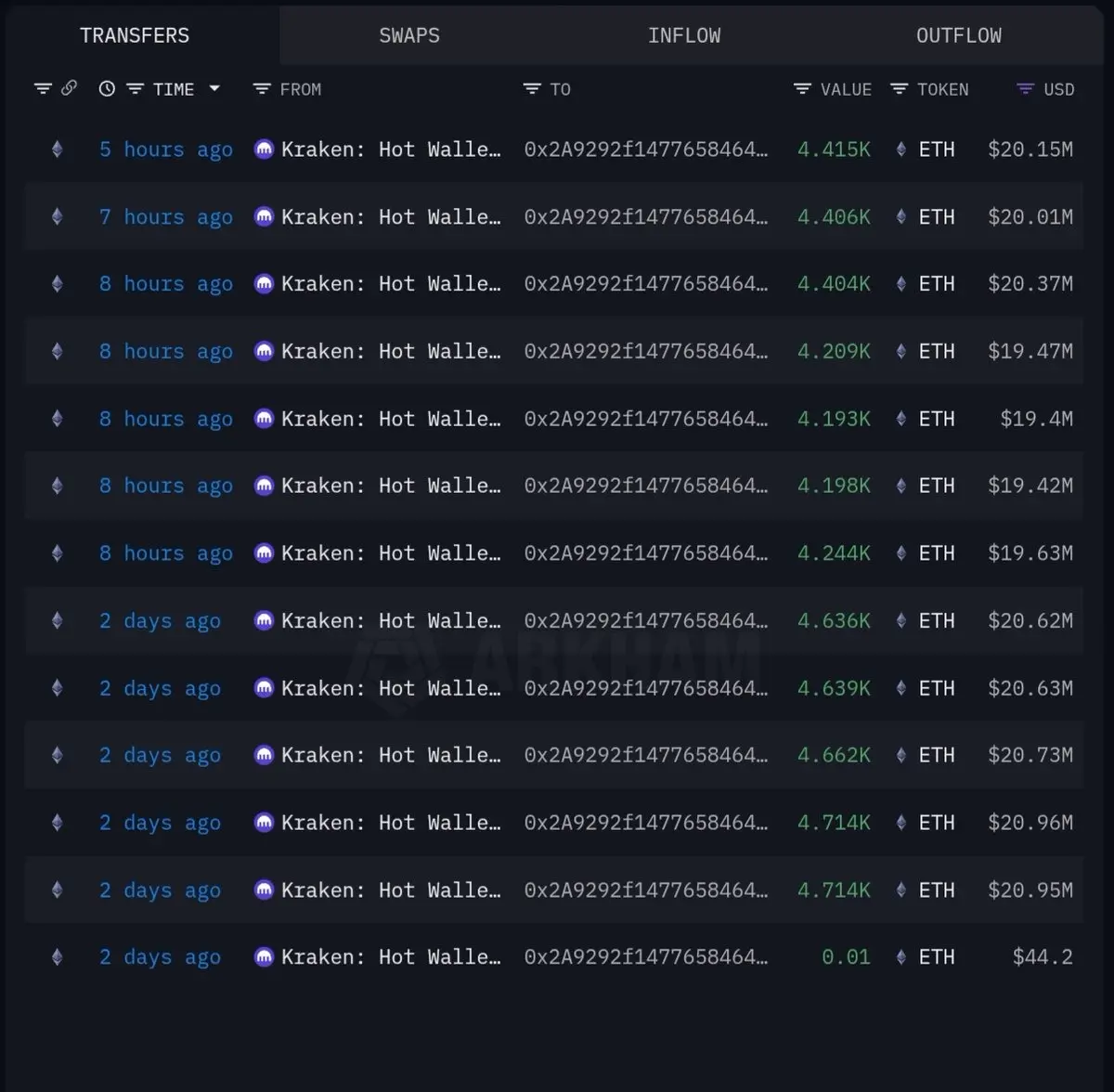This screenshot has height=1092, width=1114.
Task: Select the $44.2 USD amount
Action: (x=1043, y=956)
